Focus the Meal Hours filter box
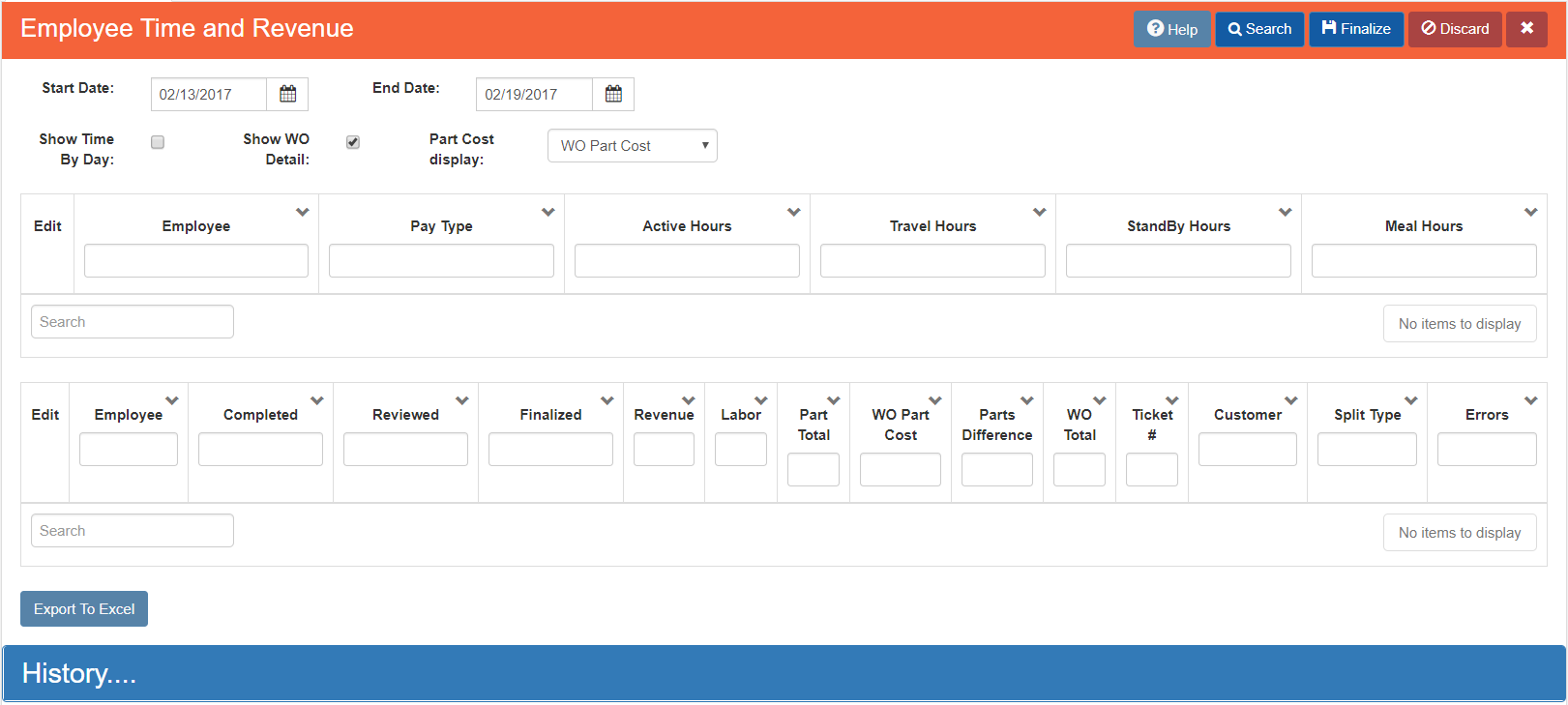 (1424, 260)
